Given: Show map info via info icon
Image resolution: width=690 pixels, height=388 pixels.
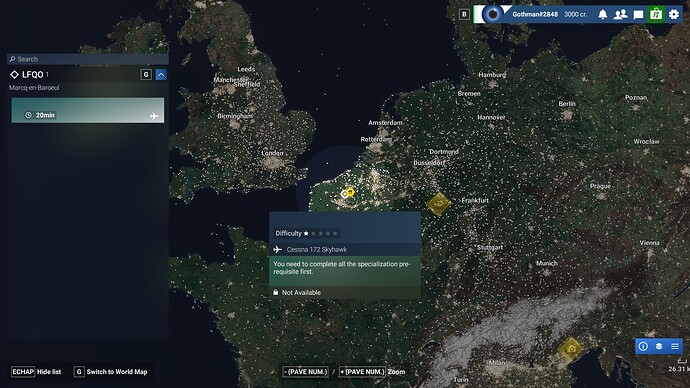Looking at the screenshot, I should tap(643, 346).
